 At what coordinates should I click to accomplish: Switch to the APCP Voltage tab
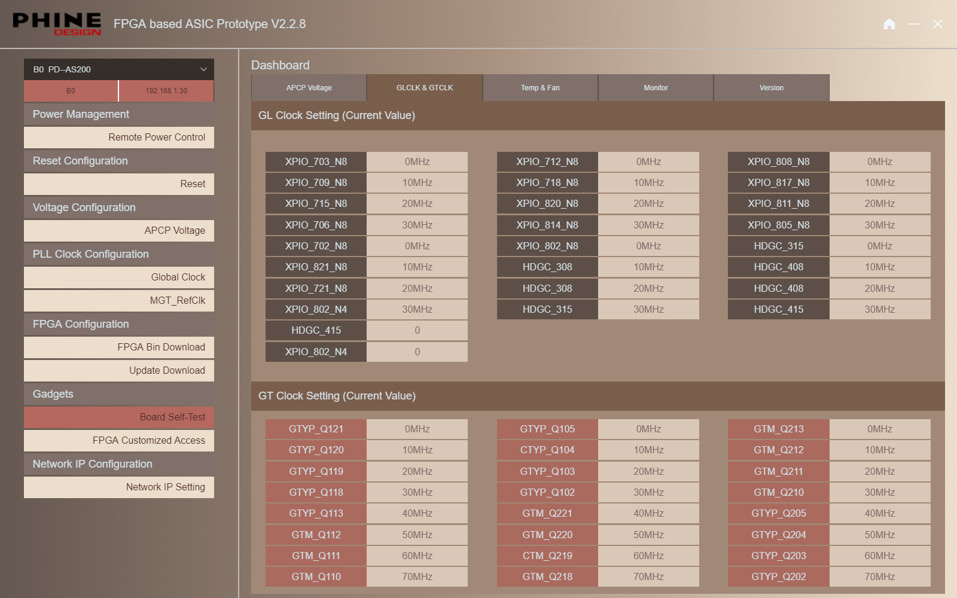[309, 88]
